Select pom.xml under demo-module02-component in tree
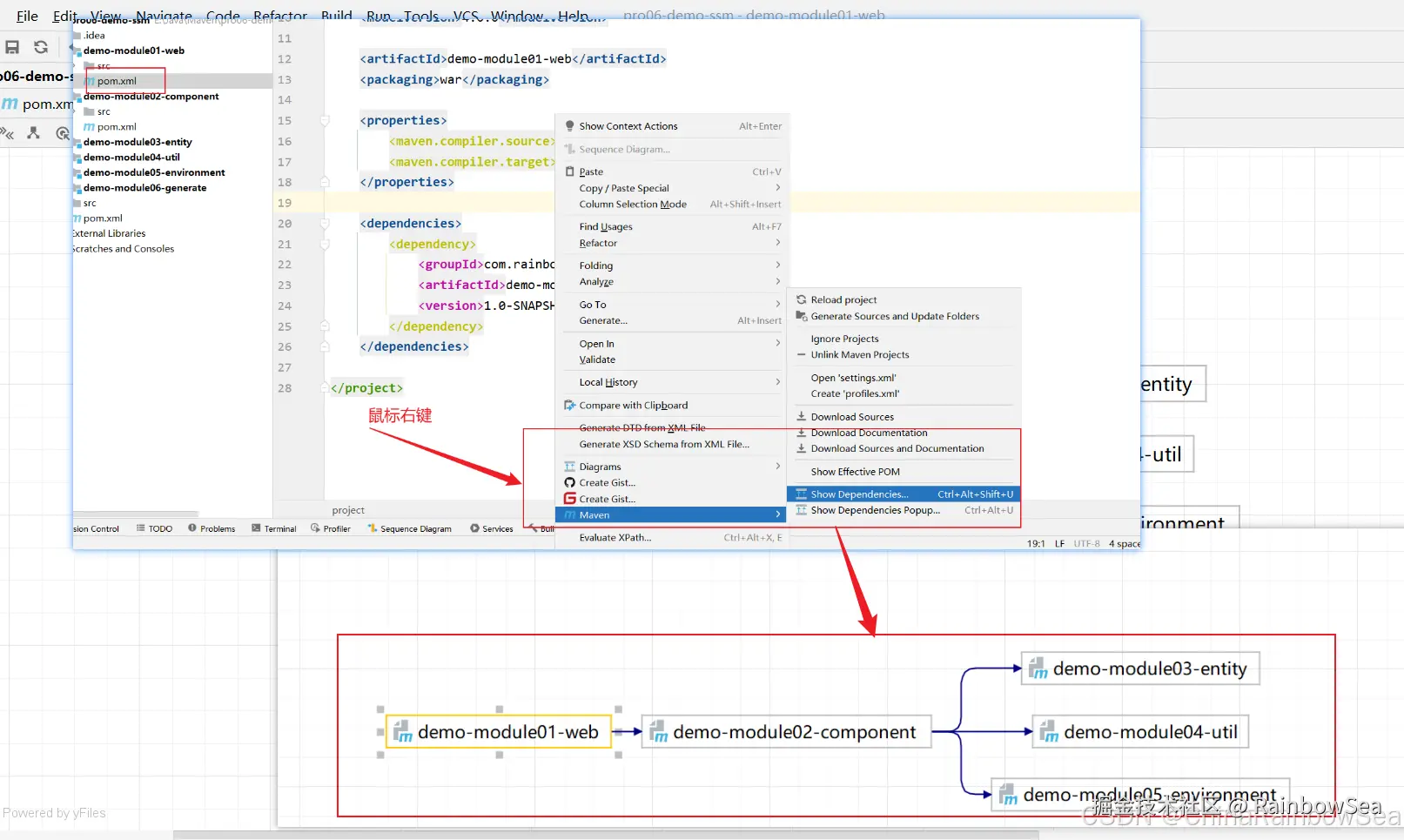1404x840 pixels. [117, 127]
